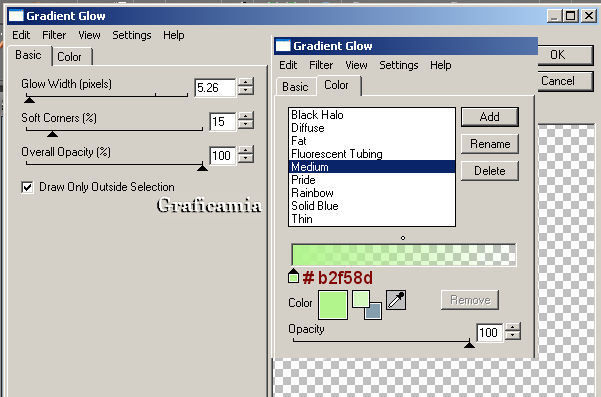Open the inner Basic tab
The image size is (601, 397).
[295, 87]
